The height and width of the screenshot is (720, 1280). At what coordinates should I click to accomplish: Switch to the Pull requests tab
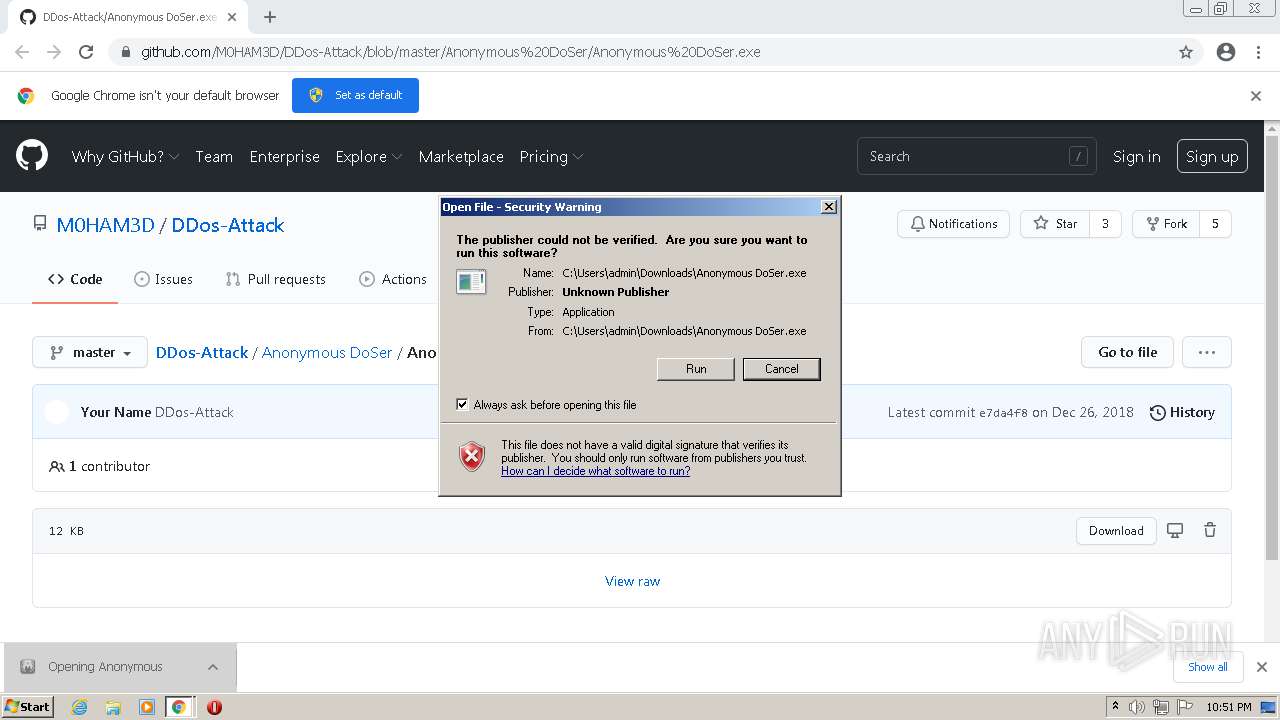click(276, 279)
